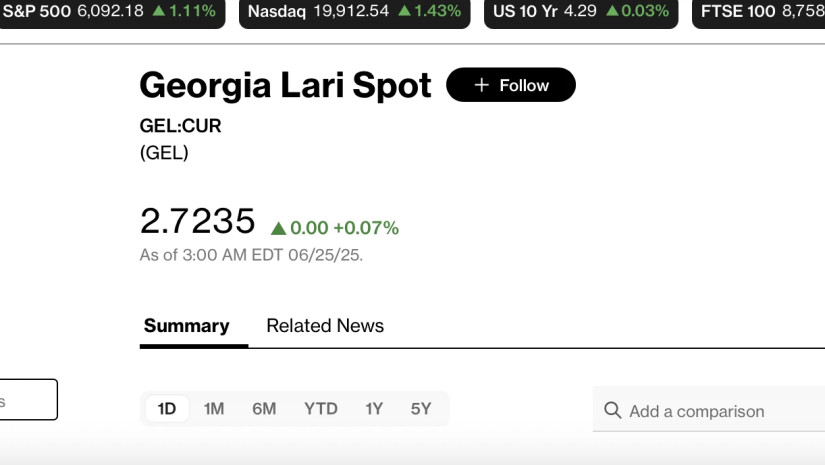Click the search magnifier icon
This screenshot has width=825, height=465.
[613, 410]
